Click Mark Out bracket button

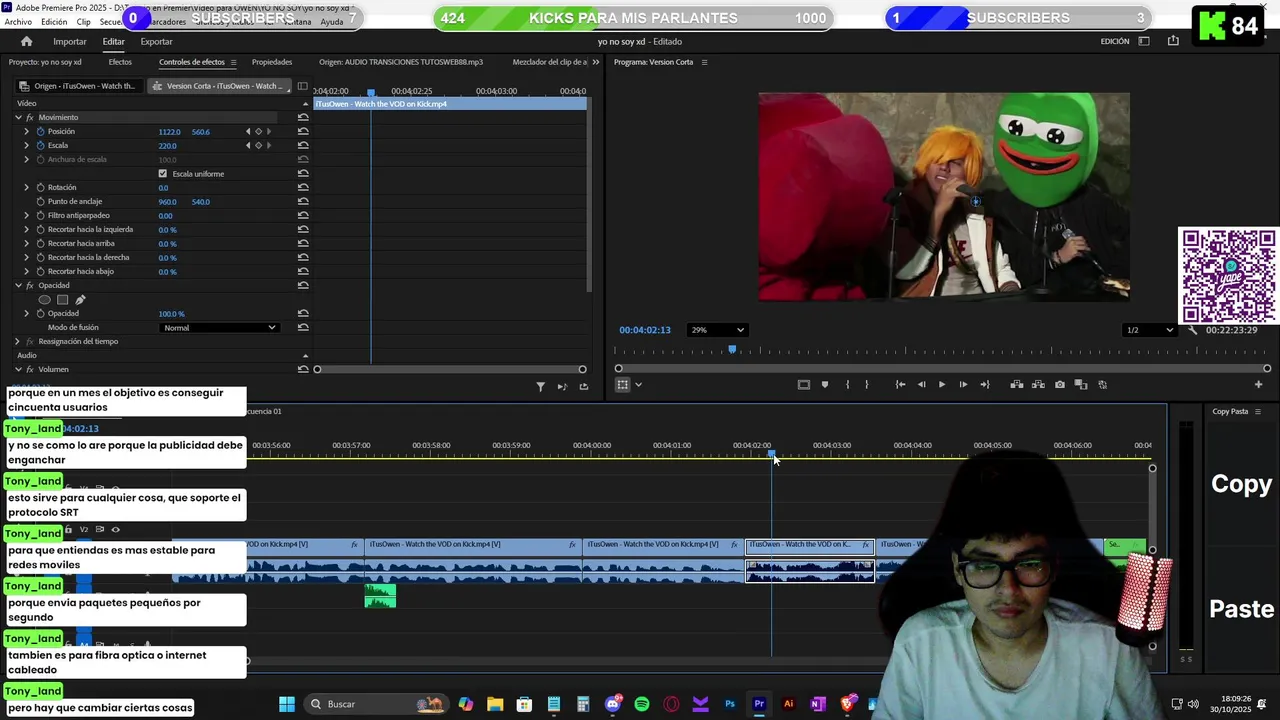click(x=866, y=385)
